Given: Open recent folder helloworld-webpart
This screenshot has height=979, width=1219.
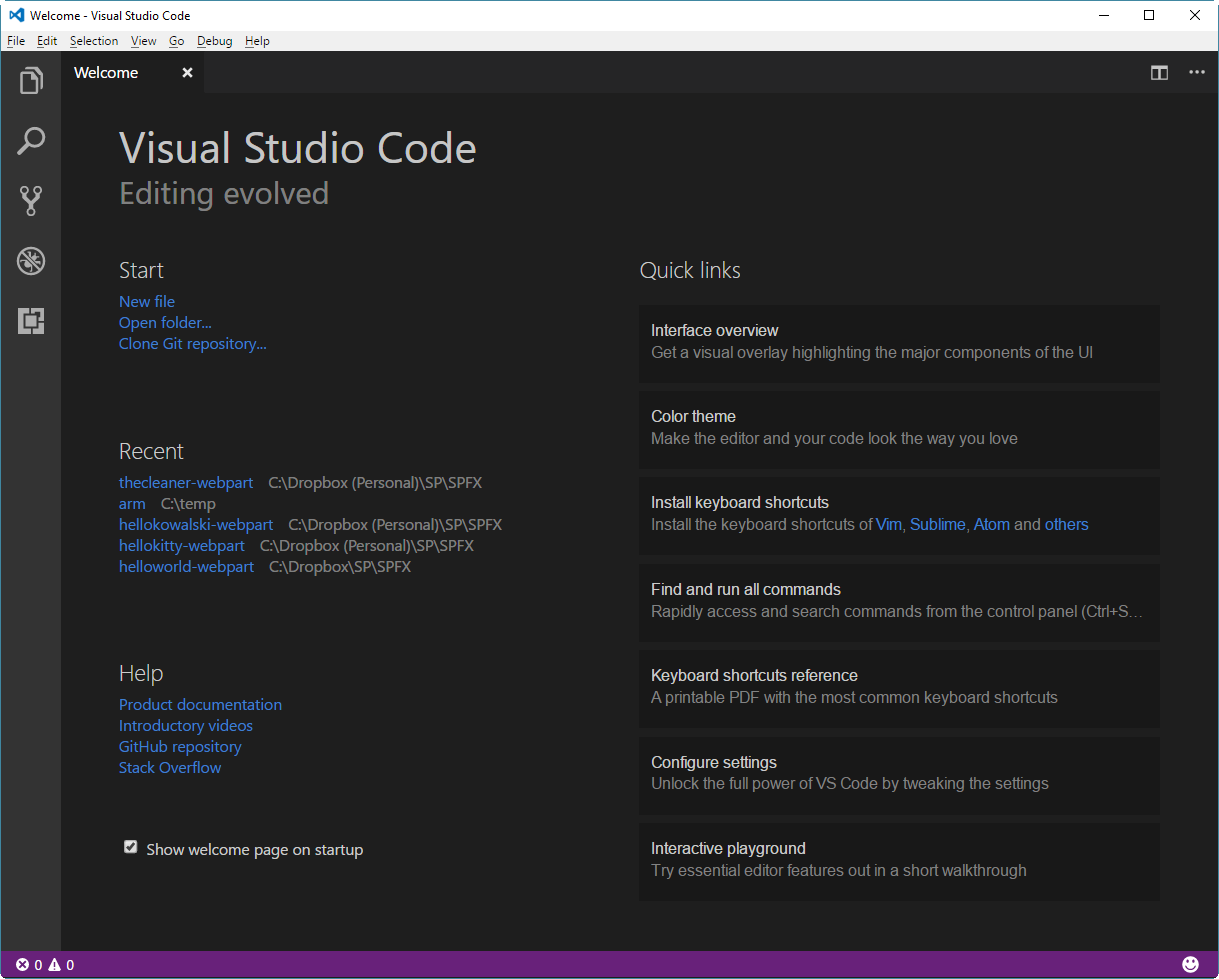Looking at the screenshot, I should (x=187, y=566).
